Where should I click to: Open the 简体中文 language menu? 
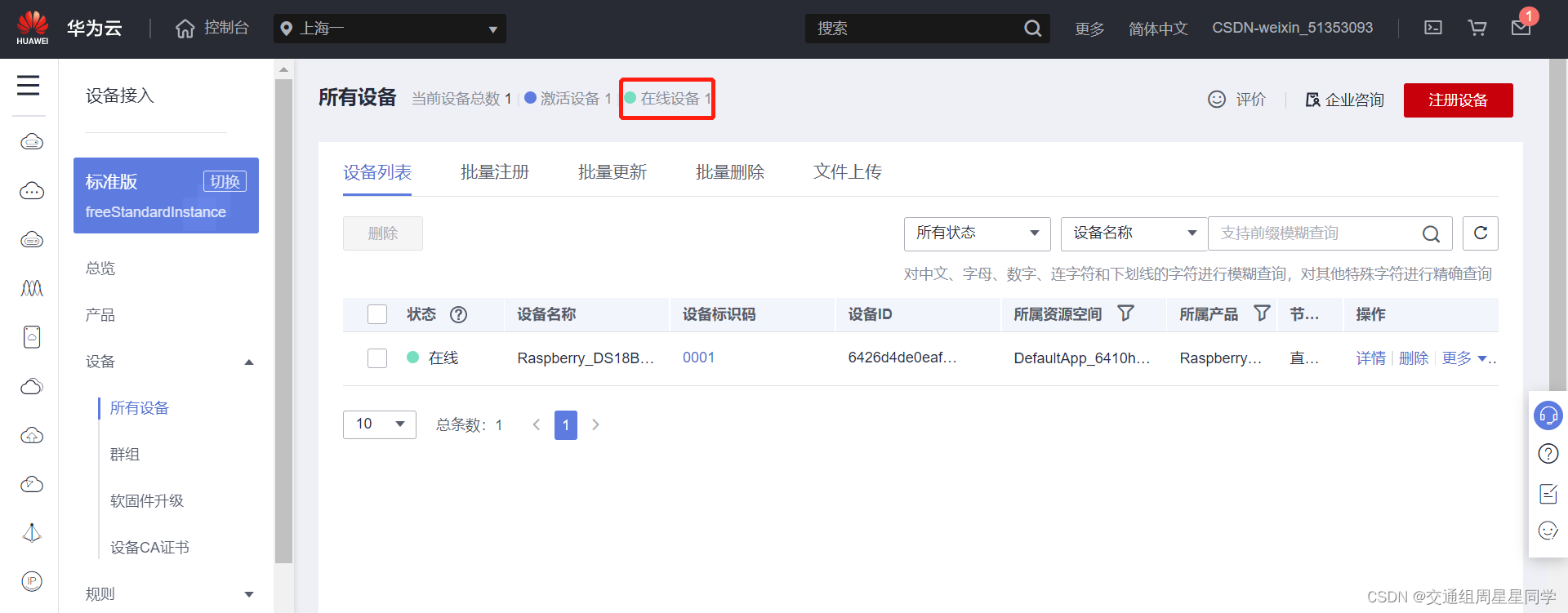click(x=1158, y=29)
